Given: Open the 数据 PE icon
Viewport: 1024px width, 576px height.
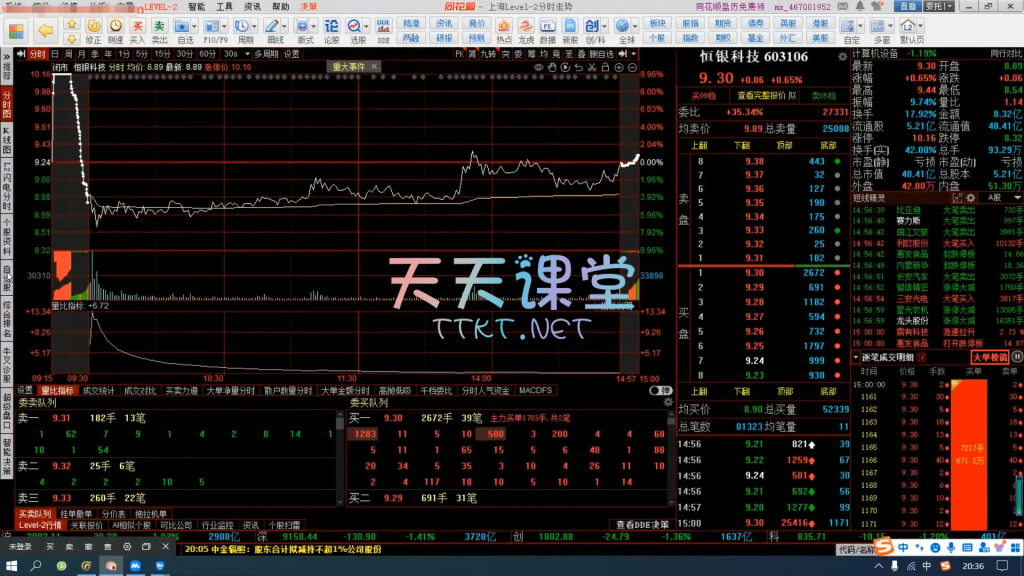Looking at the screenshot, I should [x=549, y=27].
